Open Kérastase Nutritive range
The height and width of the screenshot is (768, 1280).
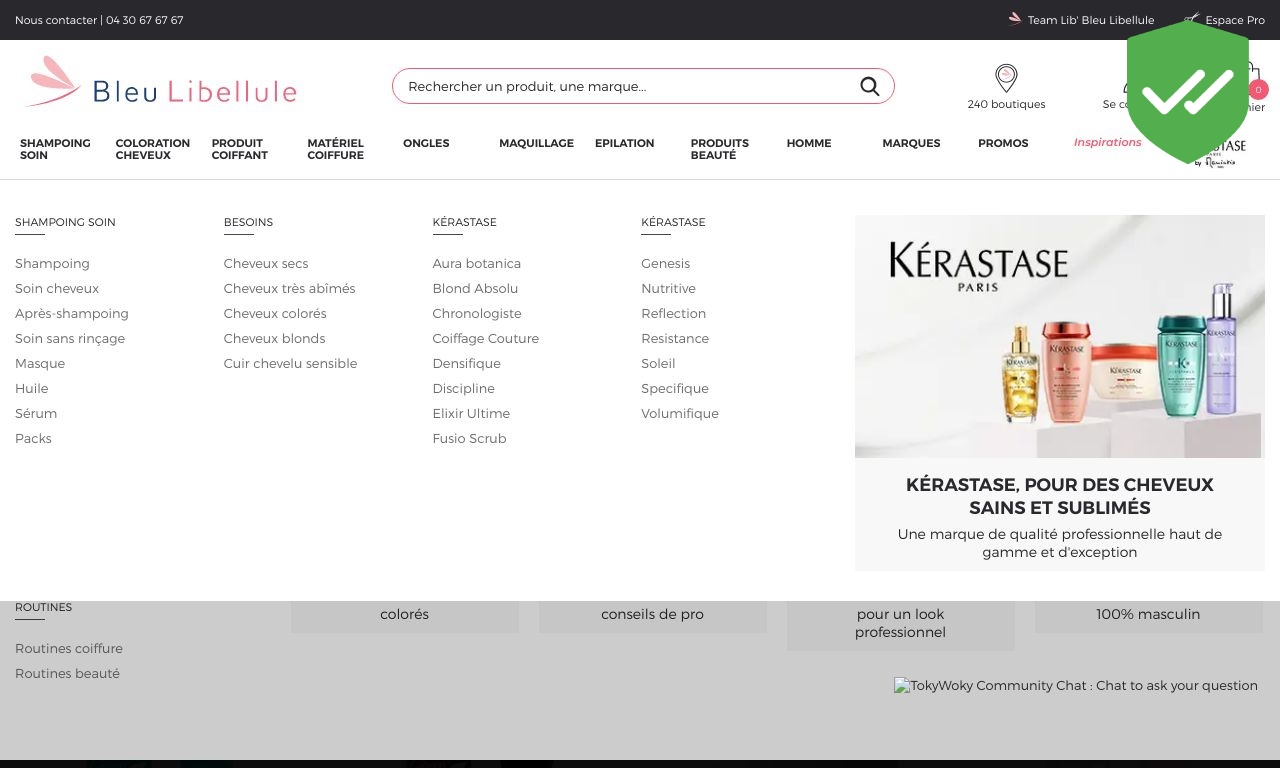pyautogui.click(x=669, y=288)
